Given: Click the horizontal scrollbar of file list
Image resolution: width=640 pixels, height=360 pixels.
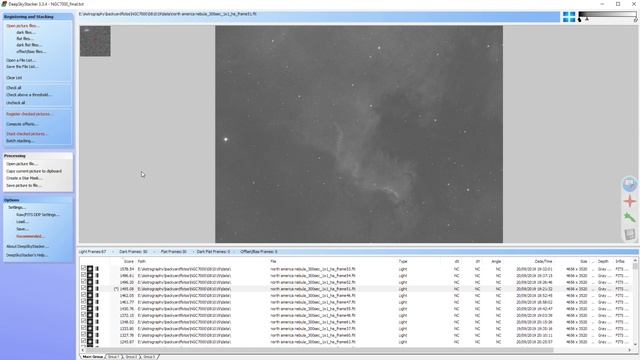Looking at the screenshot, I should pos(319,350).
